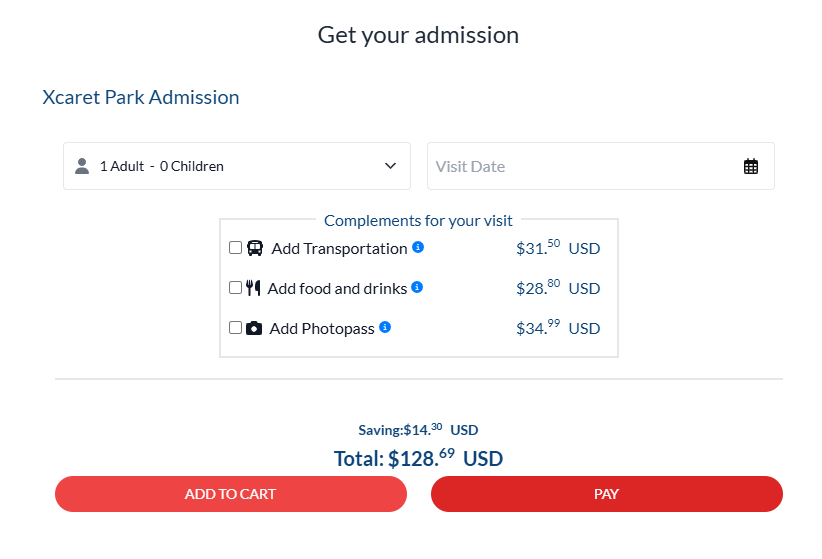
Task: Click the Add Transportation label text
Action: click(339, 248)
